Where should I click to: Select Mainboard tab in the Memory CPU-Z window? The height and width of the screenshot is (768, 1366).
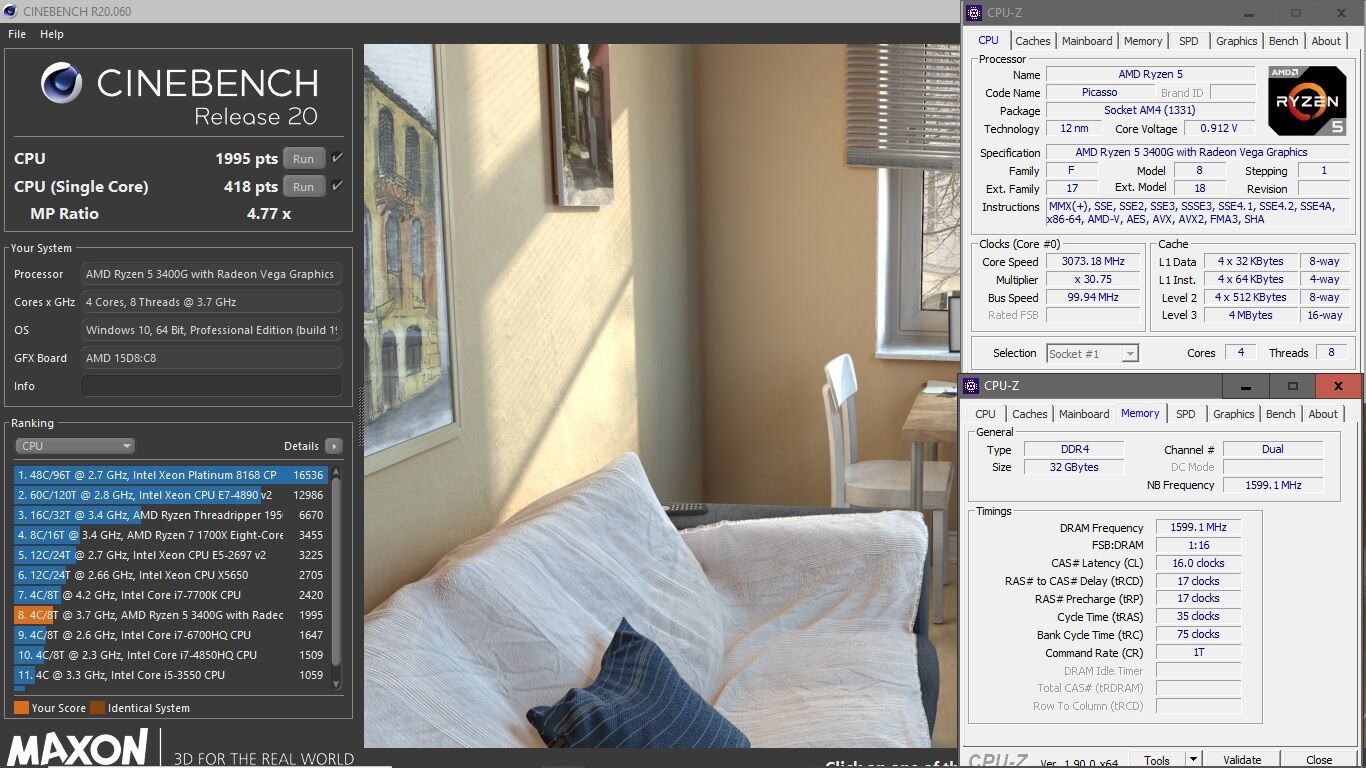pyautogui.click(x=1084, y=414)
